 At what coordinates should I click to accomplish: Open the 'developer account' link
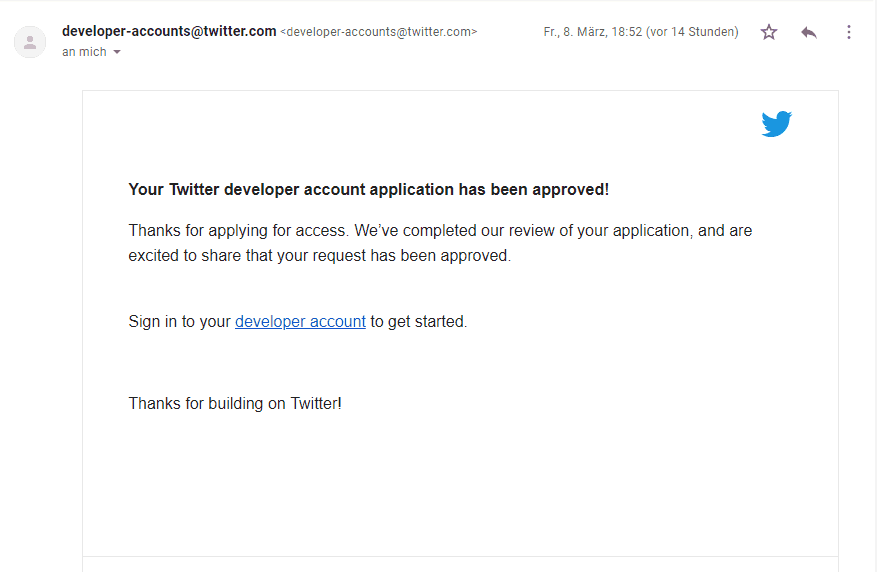[x=300, y=322]
